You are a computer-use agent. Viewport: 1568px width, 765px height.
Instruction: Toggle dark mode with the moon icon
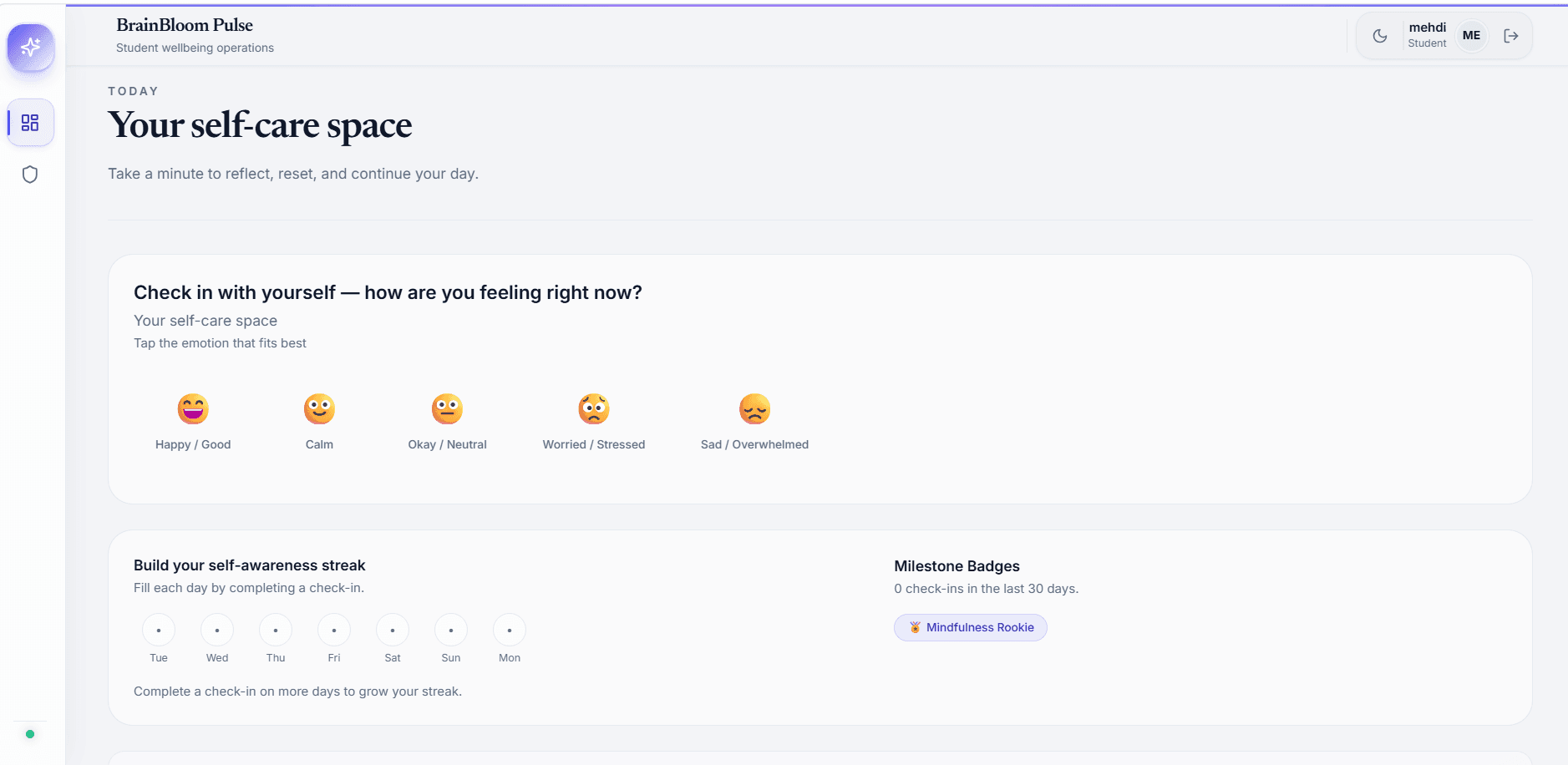pos(1380,36)
